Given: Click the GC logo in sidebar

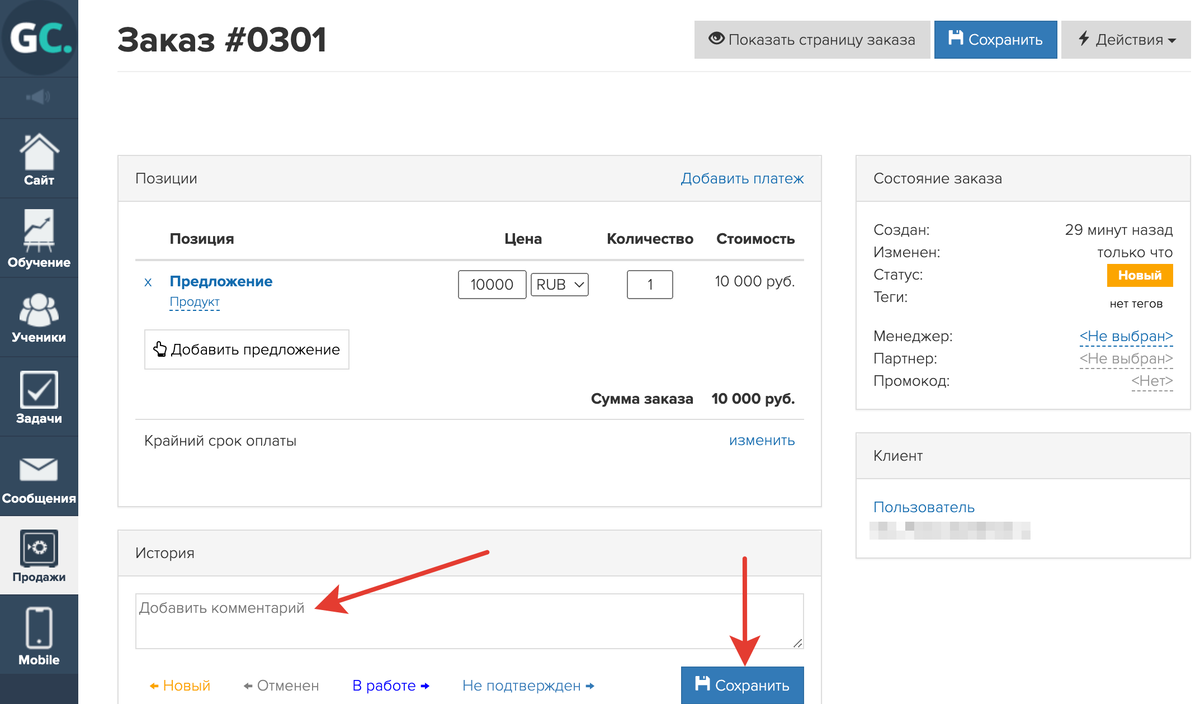Looking at the screenshot, I should click(39, 38).
